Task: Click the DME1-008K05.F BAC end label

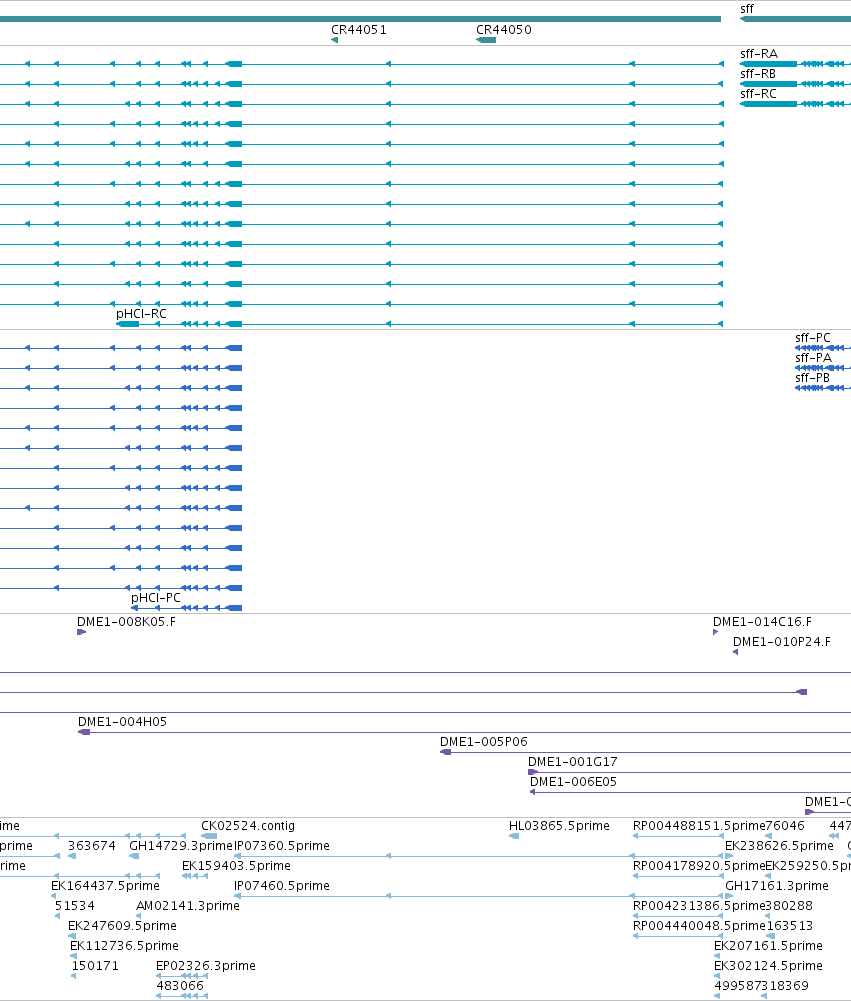Action: point(126,622)
